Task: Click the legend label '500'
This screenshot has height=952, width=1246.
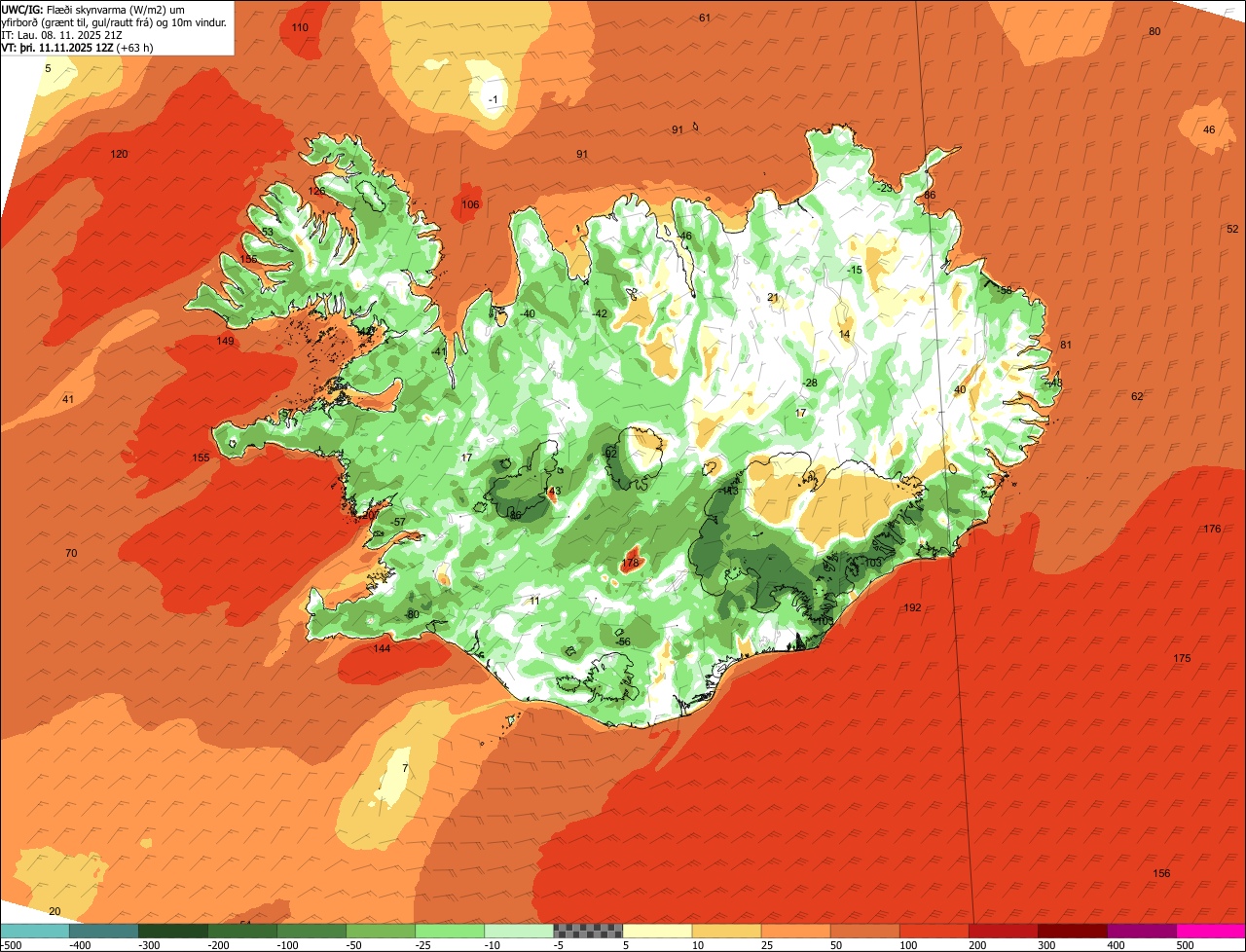Action: click(1185, 945)
